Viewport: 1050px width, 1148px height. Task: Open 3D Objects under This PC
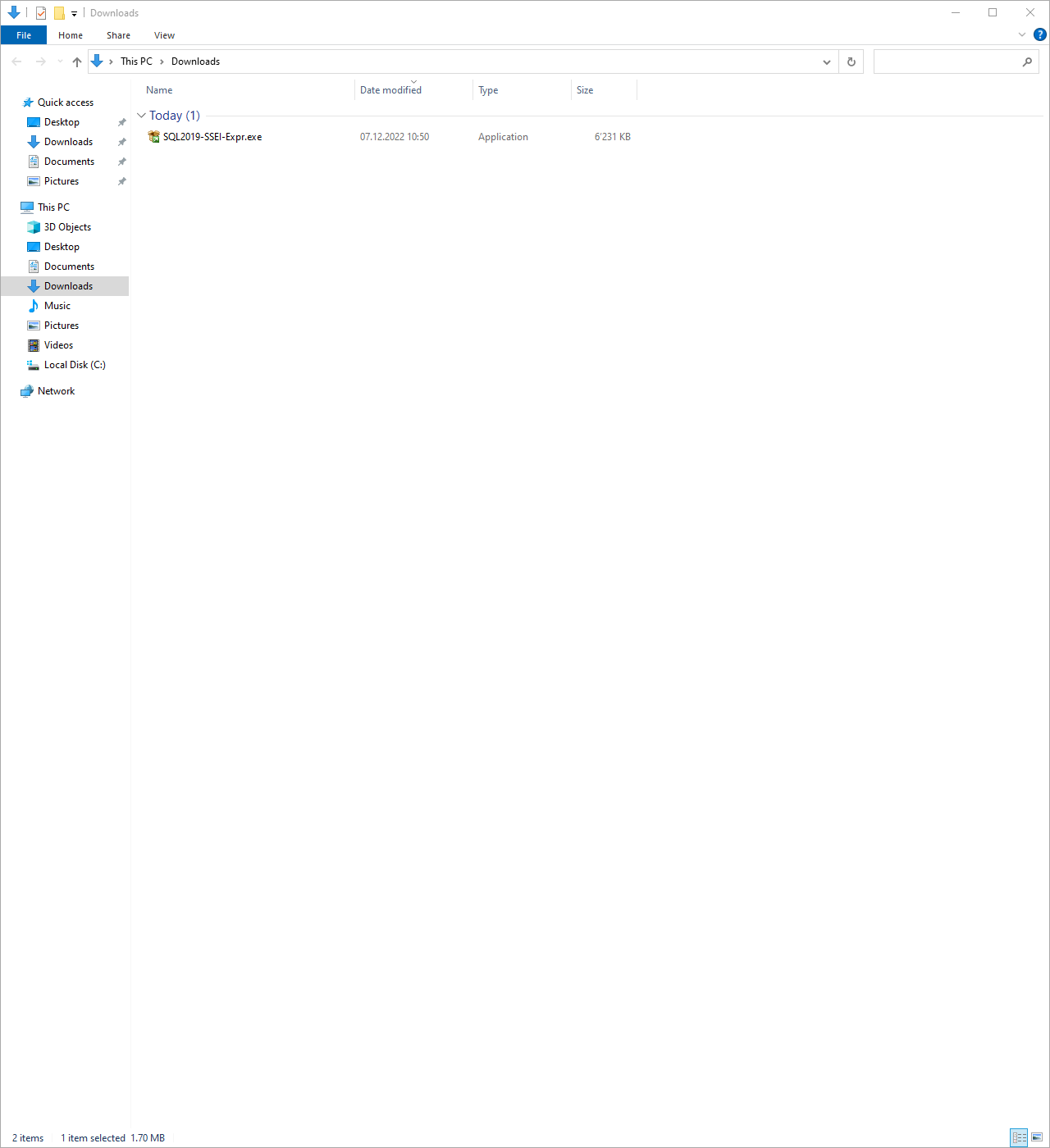(67, 227)
